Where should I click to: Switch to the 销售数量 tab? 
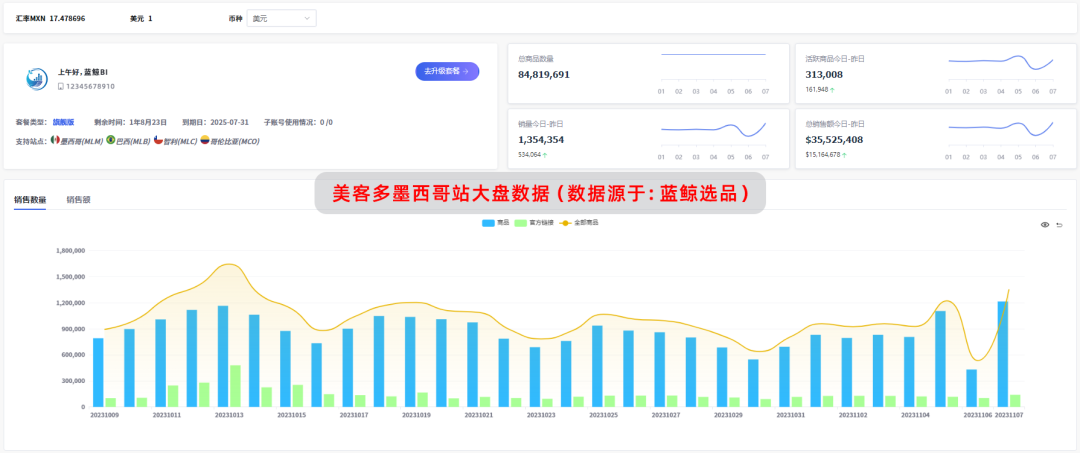coord(30,200)
